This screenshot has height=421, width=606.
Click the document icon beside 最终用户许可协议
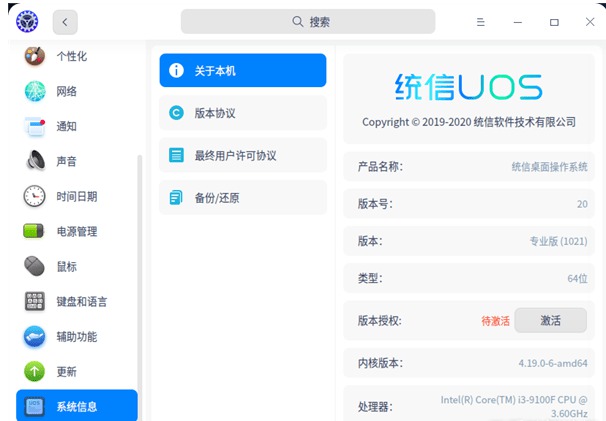(x=176, y=155)
